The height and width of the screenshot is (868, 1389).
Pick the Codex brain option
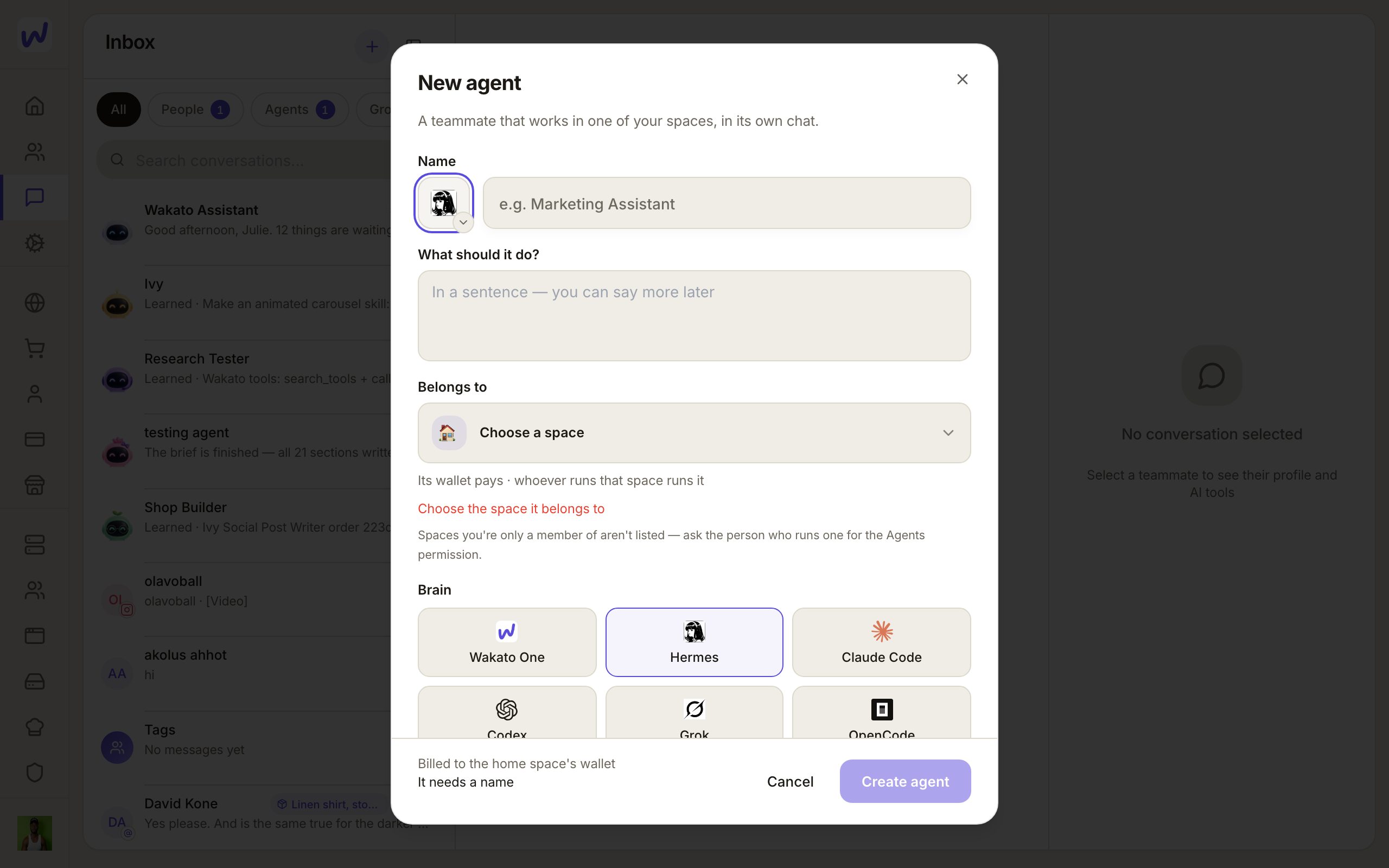click(x=507, y=713)
